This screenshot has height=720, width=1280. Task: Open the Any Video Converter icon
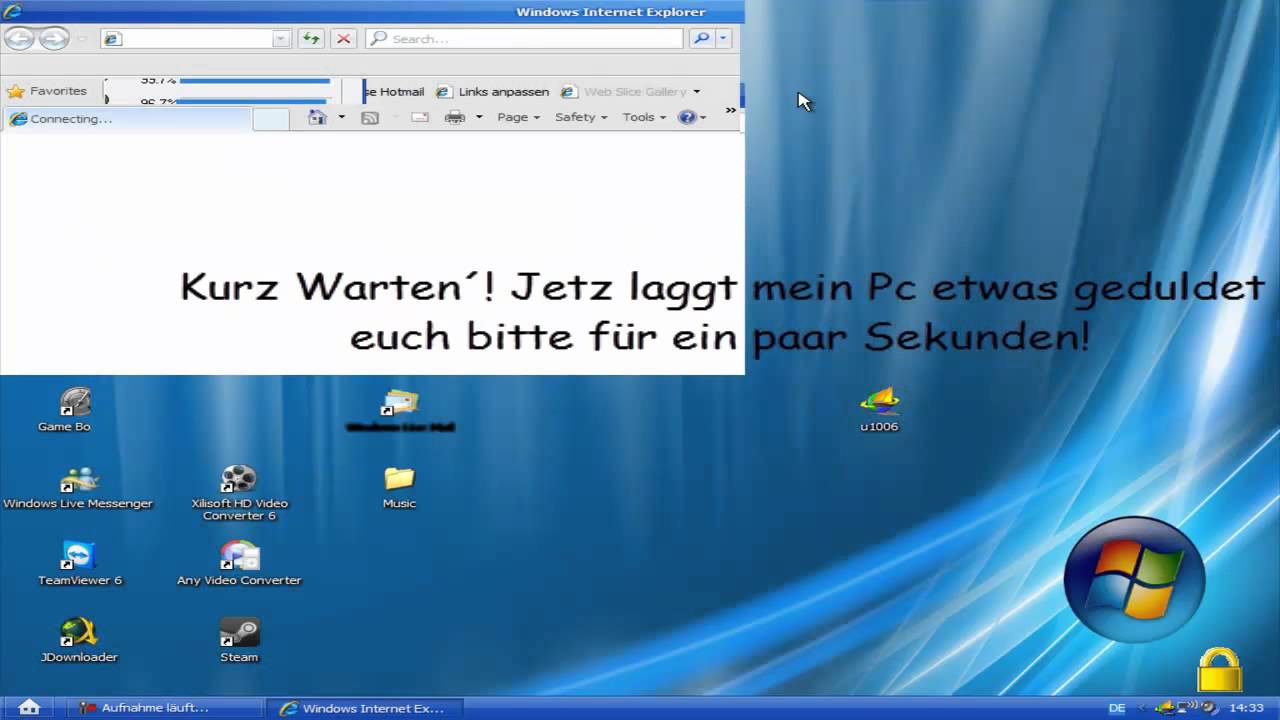coord(239,564)
